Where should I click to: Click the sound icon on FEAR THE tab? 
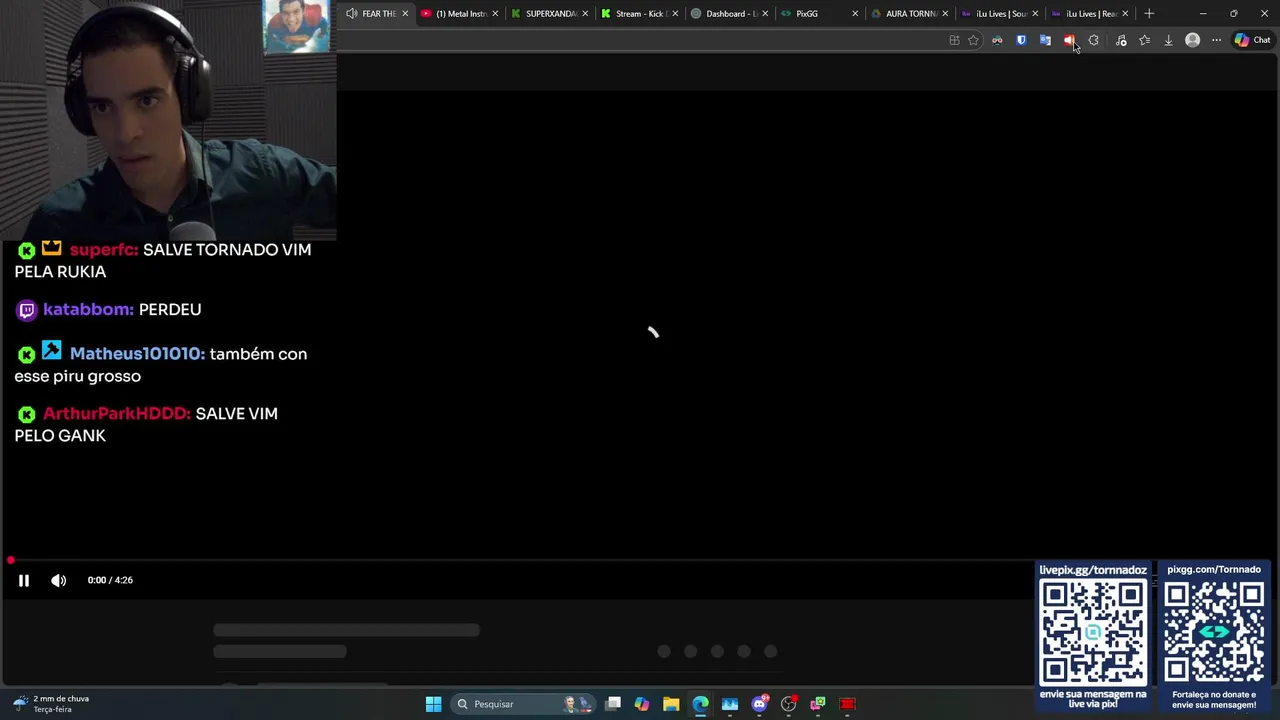[x=351, y=14]
